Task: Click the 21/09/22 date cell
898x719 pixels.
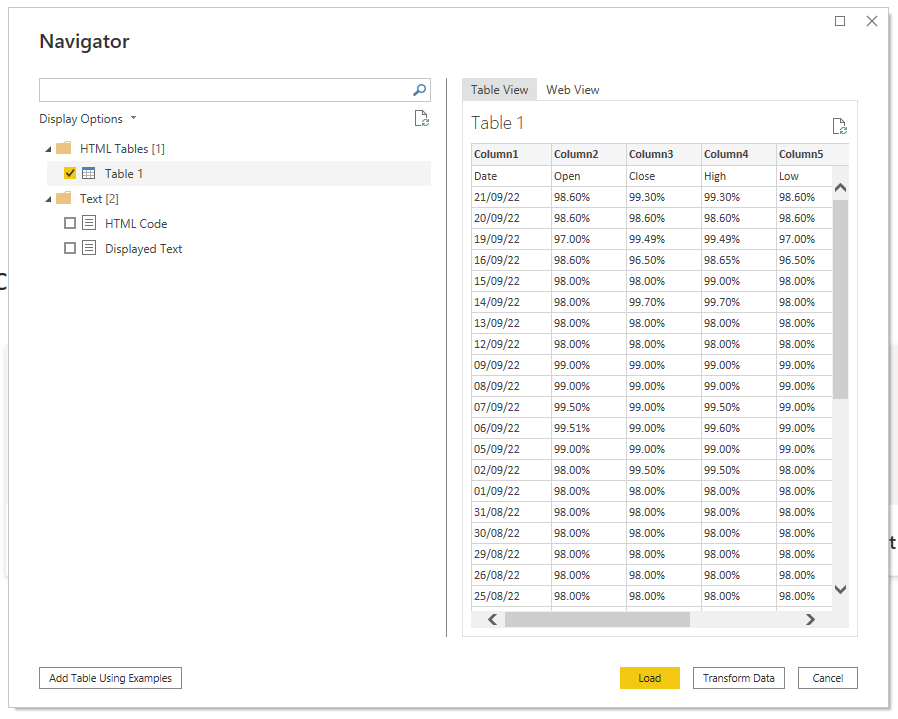Action: 511,197
